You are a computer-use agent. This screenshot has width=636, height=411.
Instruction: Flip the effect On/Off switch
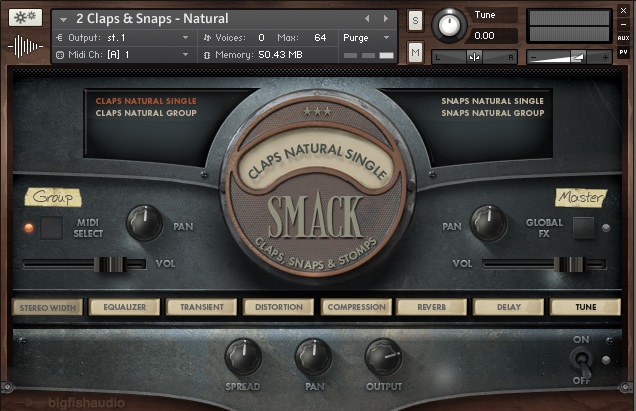pos(582,362)
